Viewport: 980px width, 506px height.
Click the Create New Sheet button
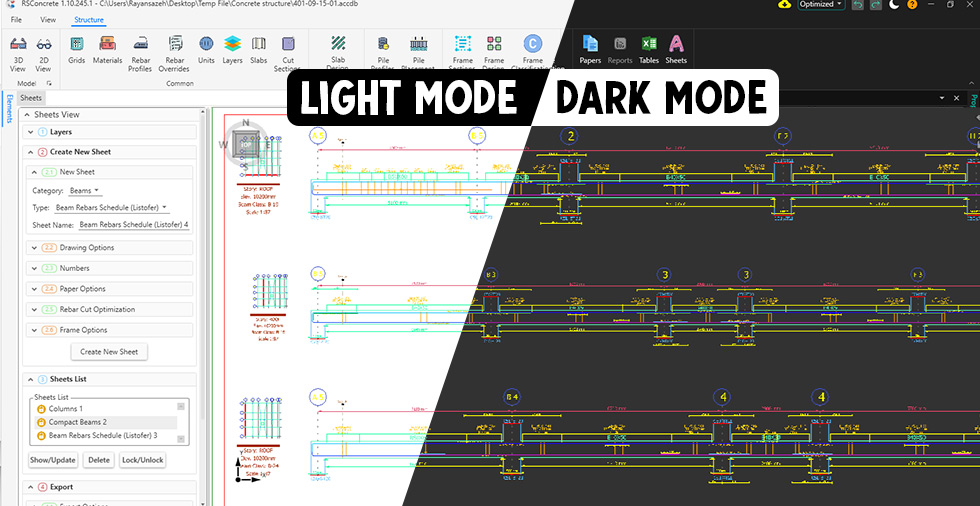pyautogui.click(x=109, y=352)
